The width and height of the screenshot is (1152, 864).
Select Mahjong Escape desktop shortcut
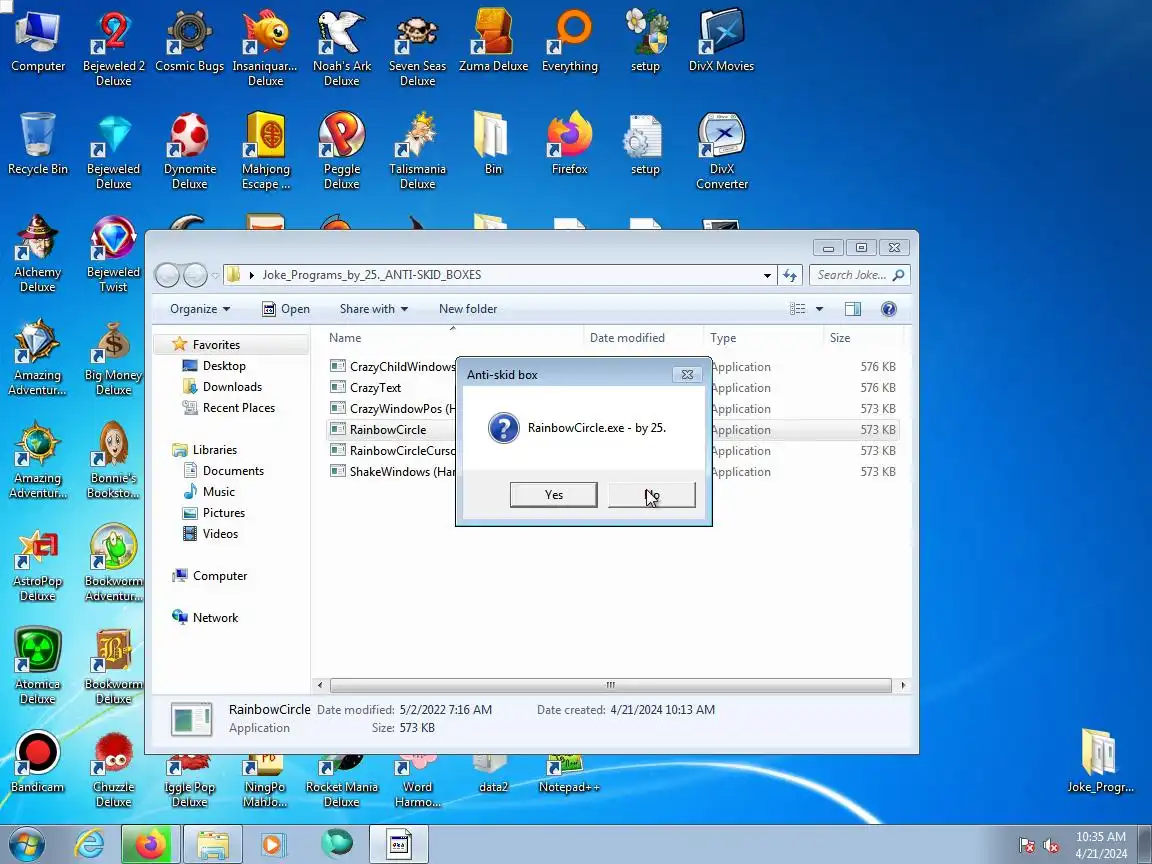point(266,151)
